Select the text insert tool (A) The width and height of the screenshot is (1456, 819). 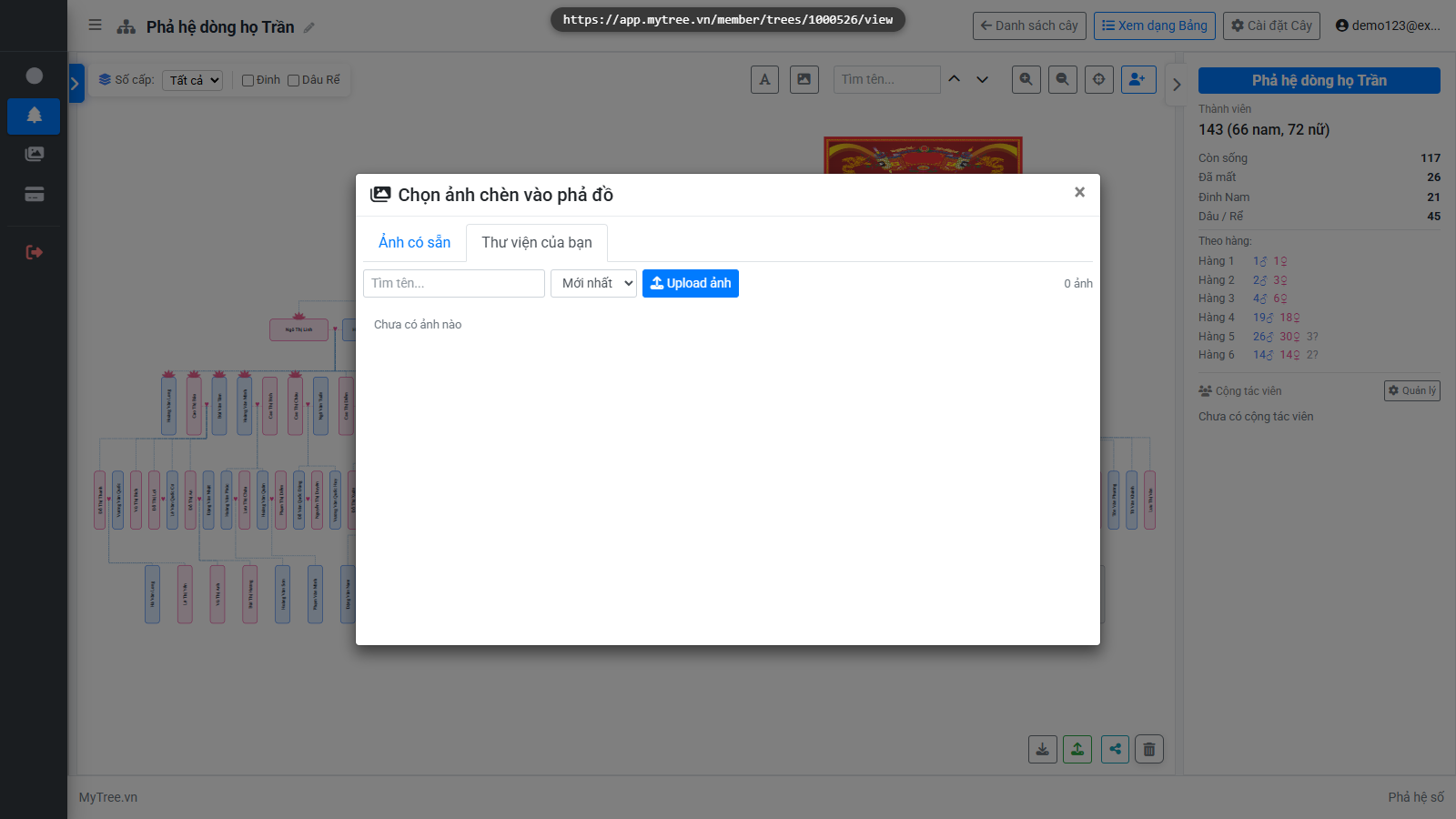[x=764, y=79]
